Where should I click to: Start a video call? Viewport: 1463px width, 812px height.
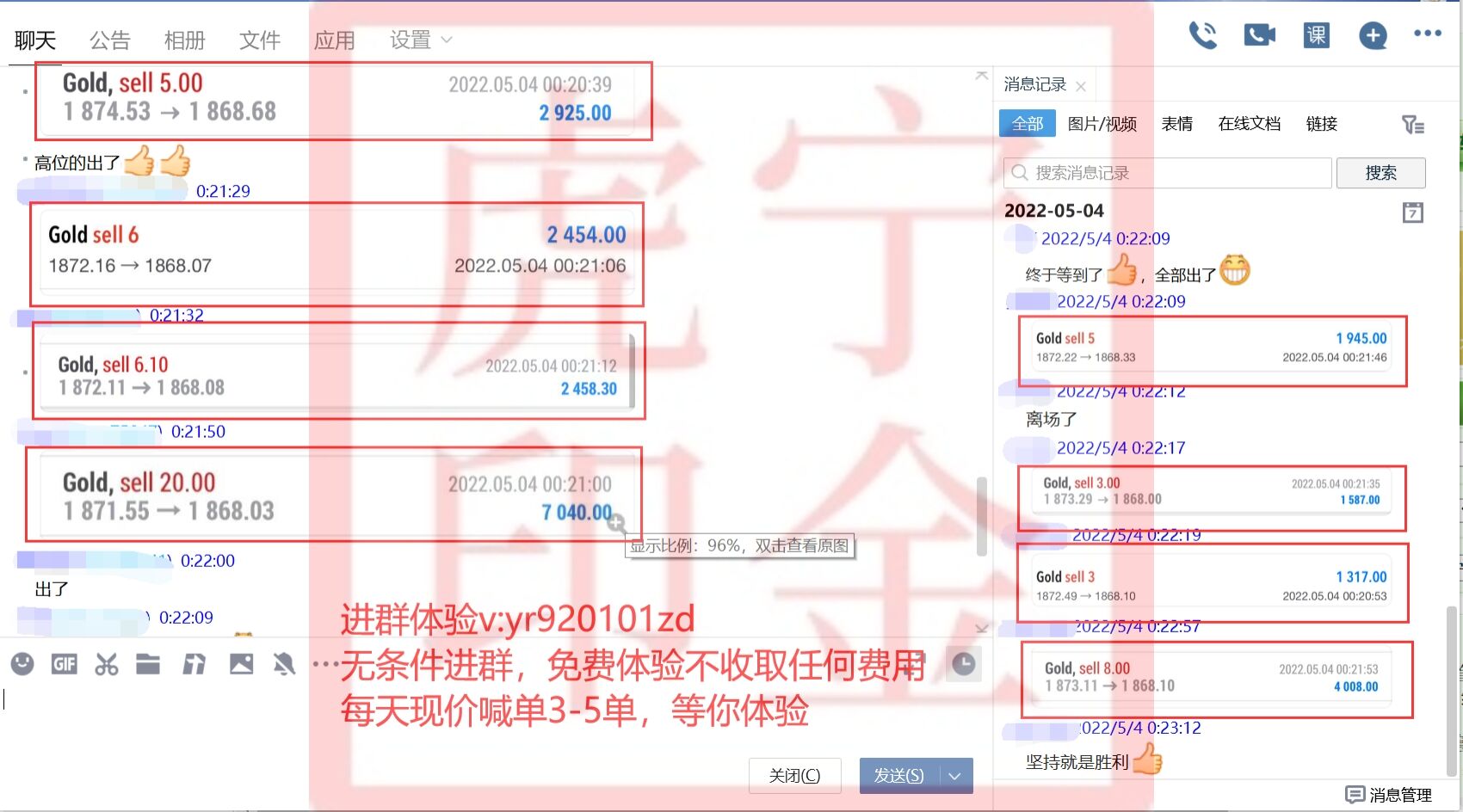[1259, 35]
